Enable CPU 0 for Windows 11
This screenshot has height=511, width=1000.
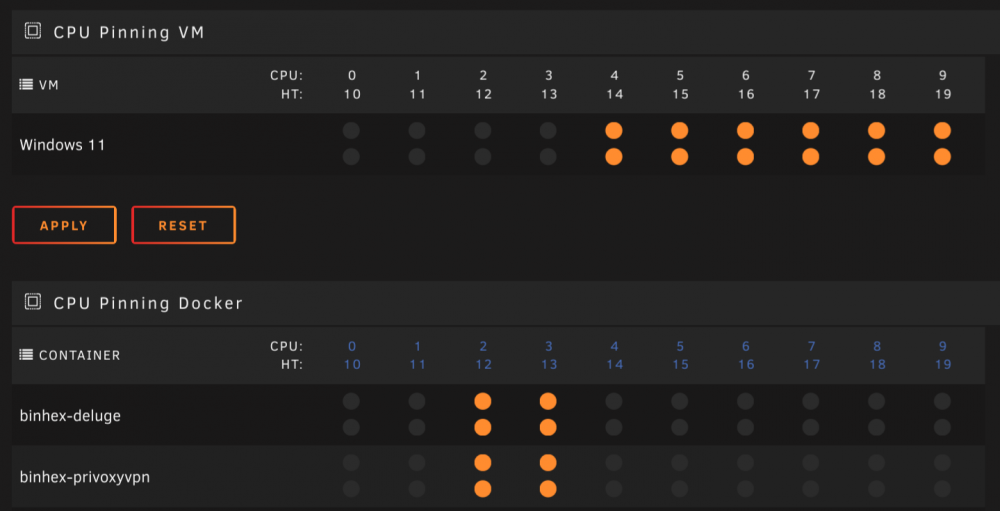(351, 131)
